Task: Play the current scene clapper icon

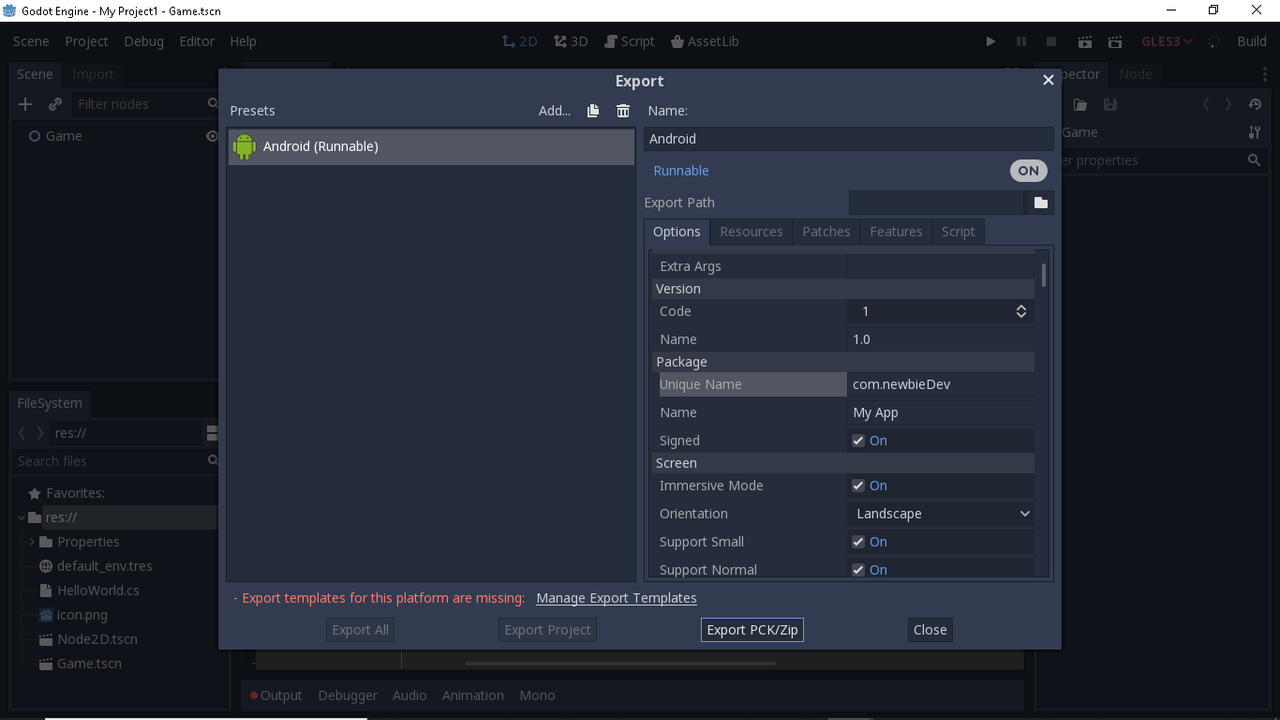Action: pyautogui.click(x=1085, y=41)
